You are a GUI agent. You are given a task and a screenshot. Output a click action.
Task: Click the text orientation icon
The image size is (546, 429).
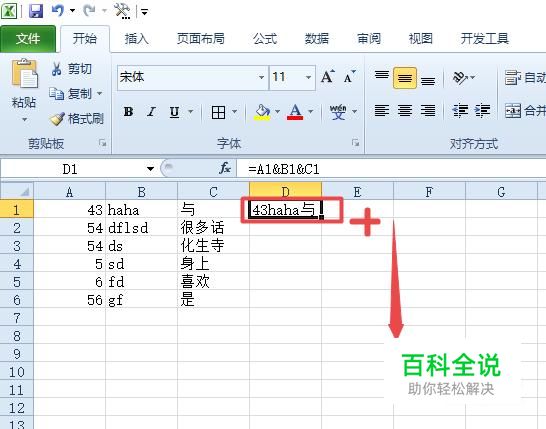(x=460, y=78)
